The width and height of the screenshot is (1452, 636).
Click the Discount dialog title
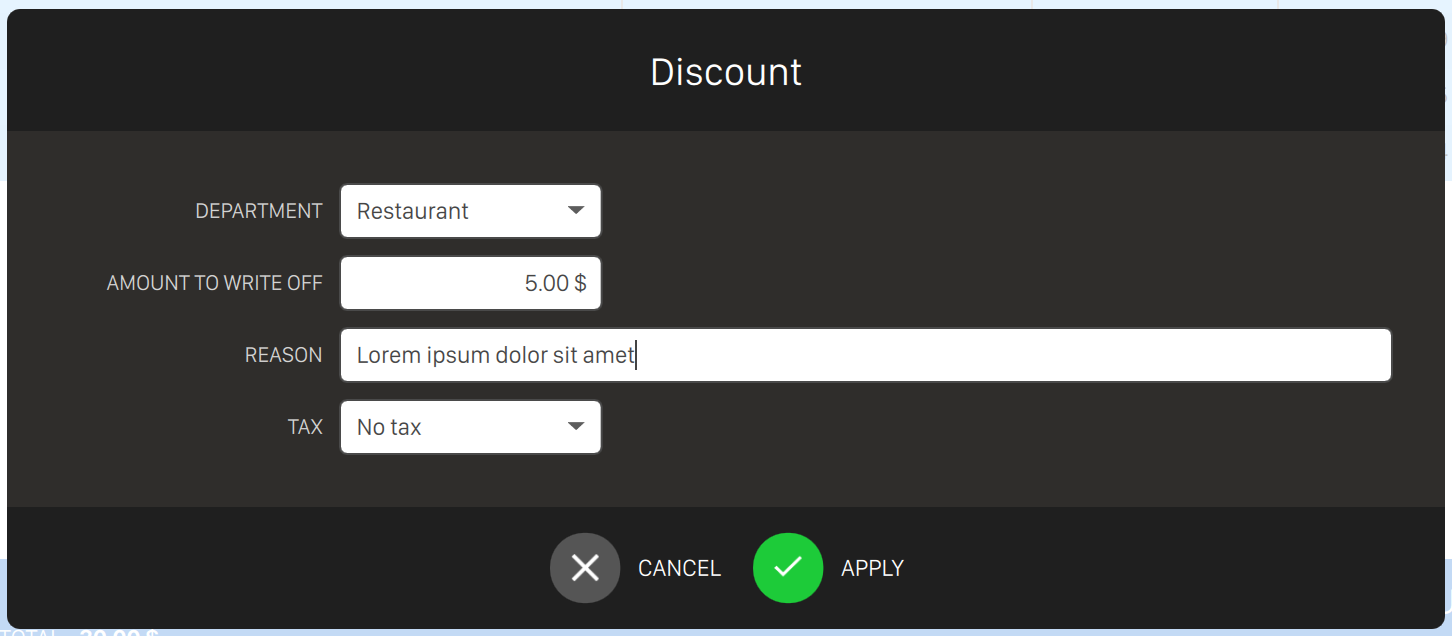tap(726, 72)
